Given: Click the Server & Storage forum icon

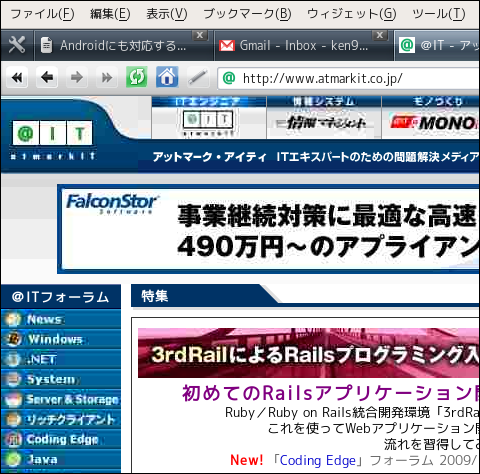Looking at the screenshot, I should point(13,399).
